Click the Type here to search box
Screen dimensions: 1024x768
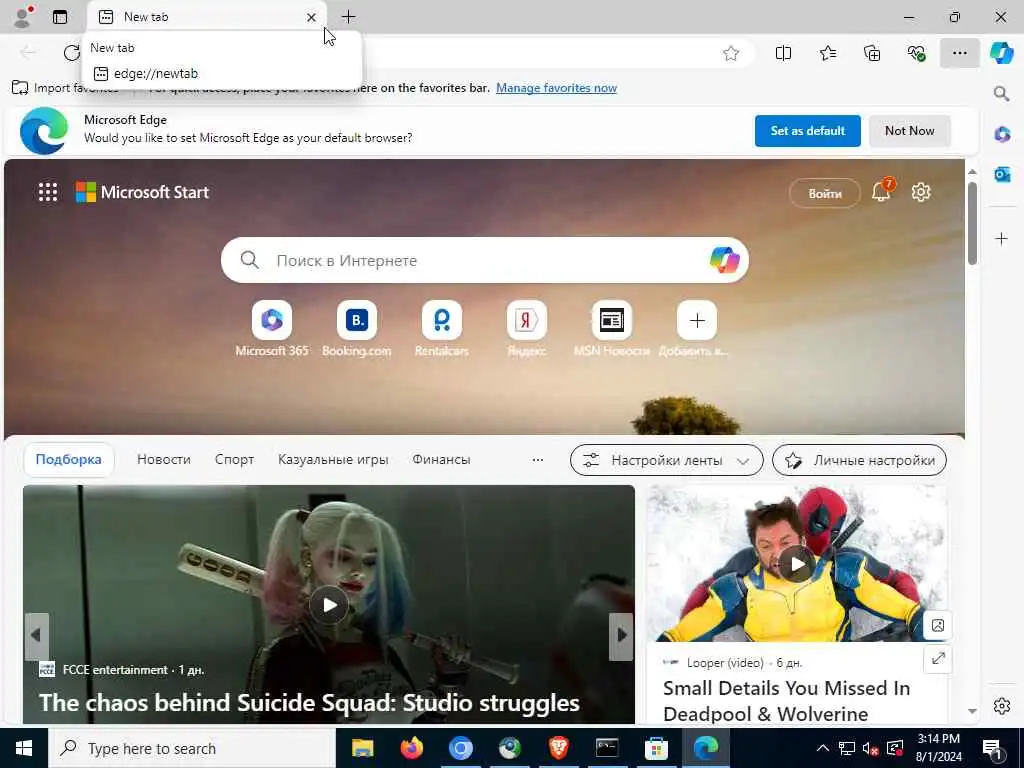[192, 748]
